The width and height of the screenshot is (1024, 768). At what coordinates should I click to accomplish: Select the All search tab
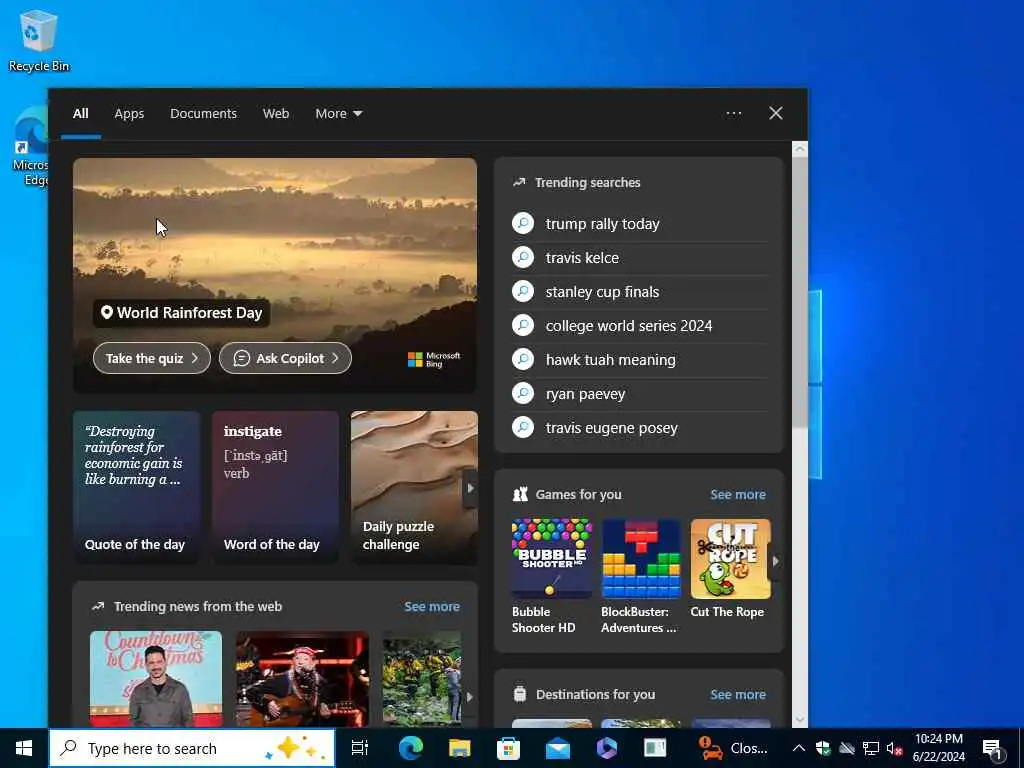click(x=80, y=114)
